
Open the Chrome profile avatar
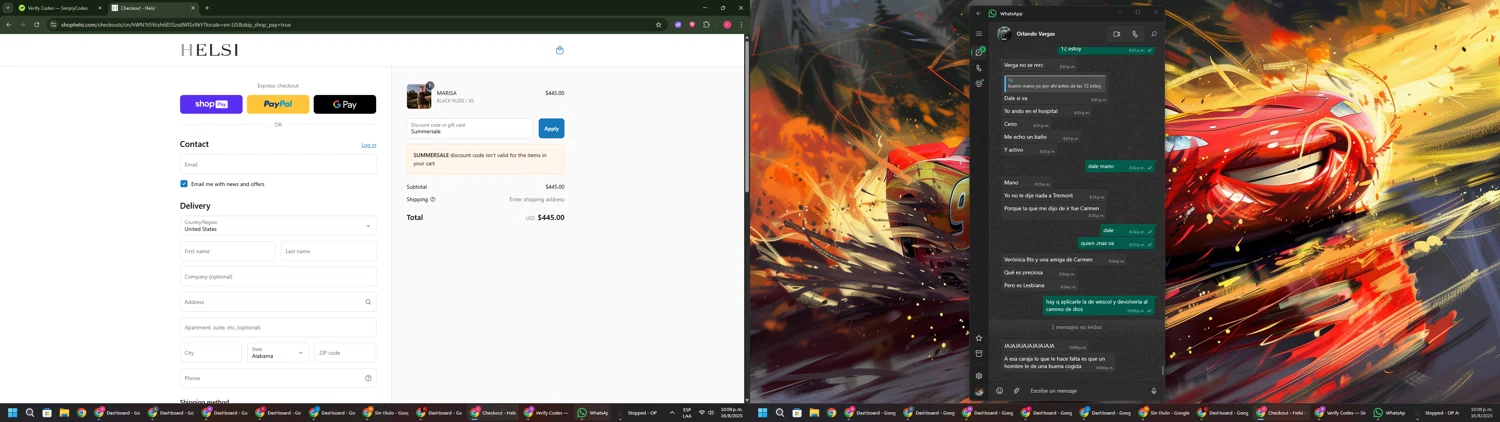pos(727,24)
